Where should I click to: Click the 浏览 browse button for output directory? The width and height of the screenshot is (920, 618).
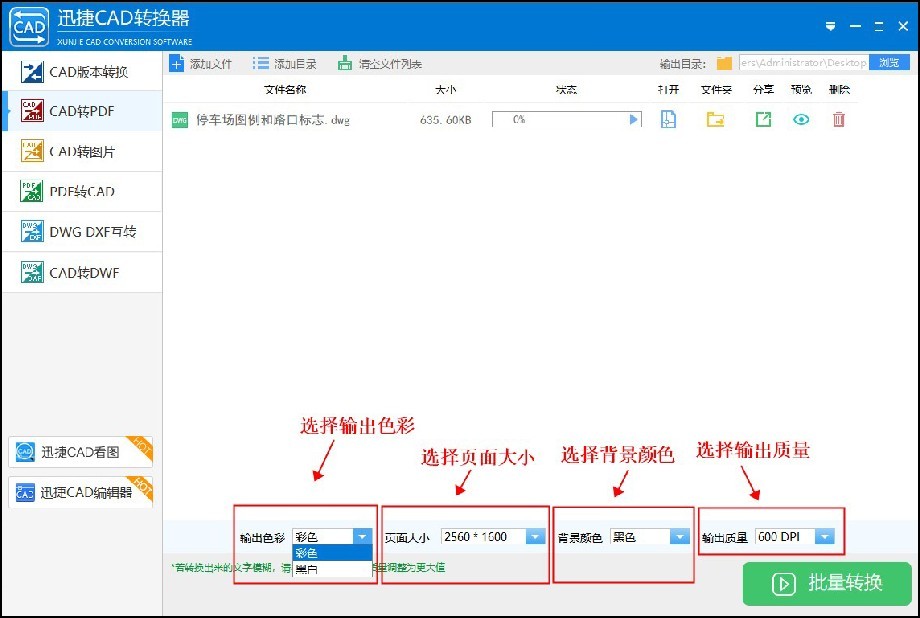click(888, 62)
